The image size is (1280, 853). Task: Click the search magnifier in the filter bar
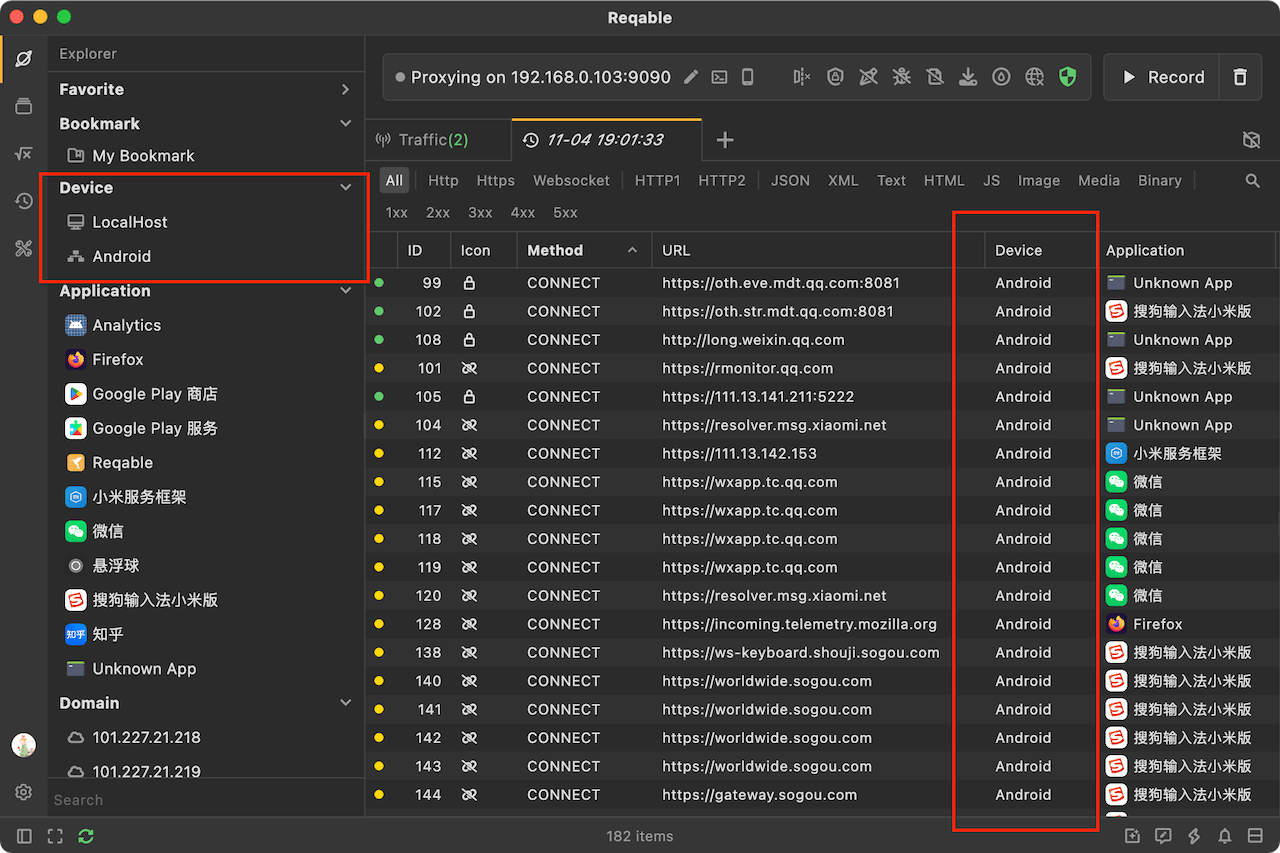coord(1252,181)
